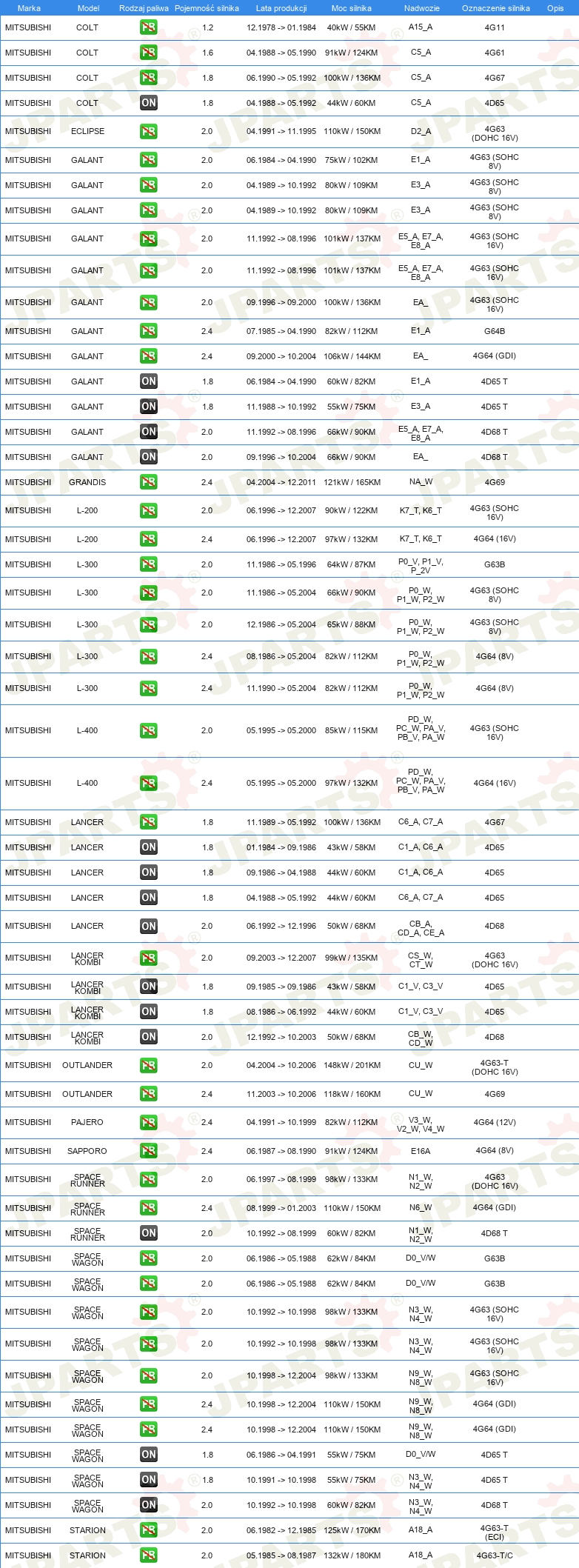The image size is (579, 1568).
Task: Click the Lata produkcji column header
Action: [281, 8]
